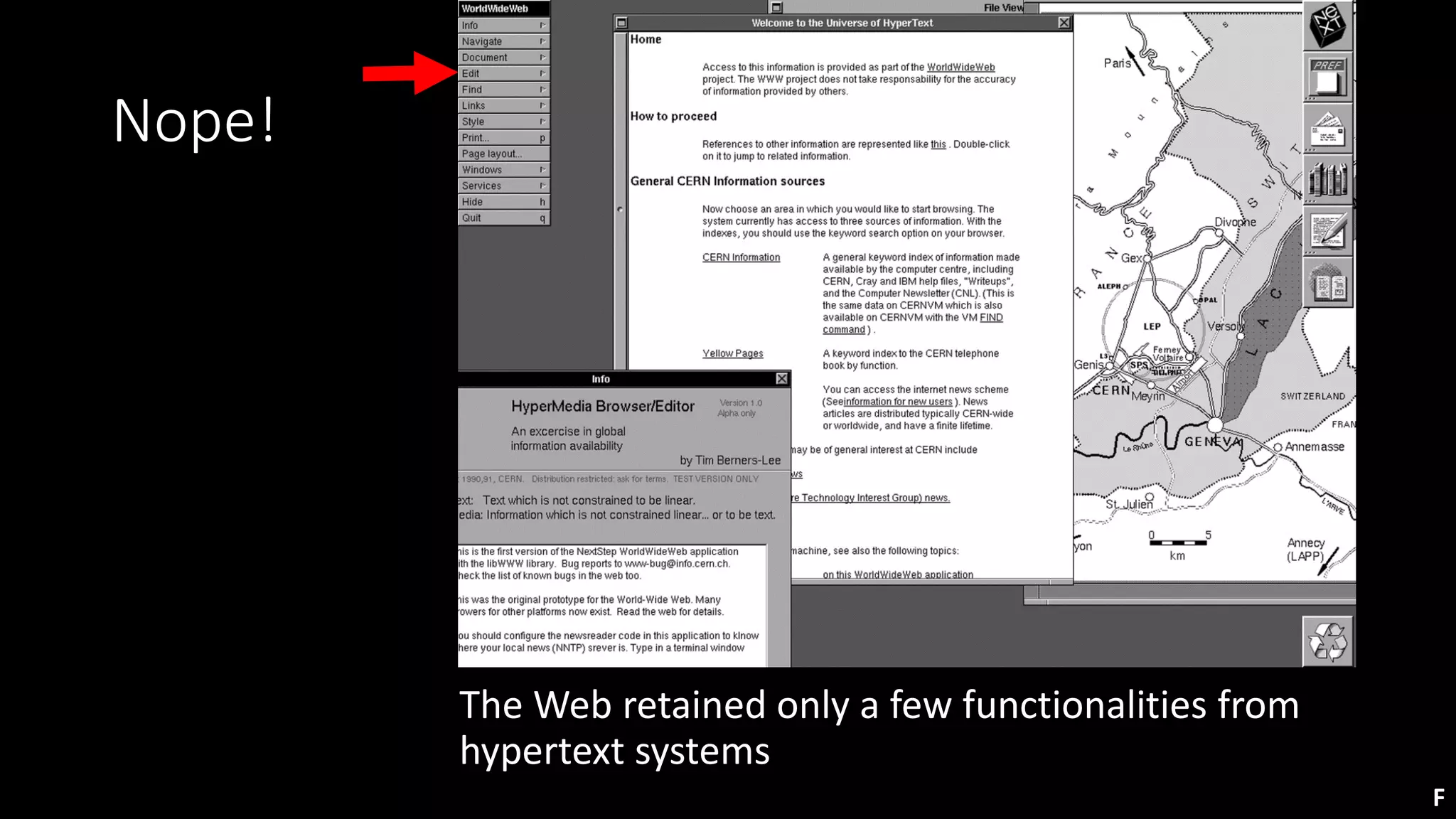Screen dimensions: 1456x819
Task: Choose Quit from the menu
Action: point(504,218)
